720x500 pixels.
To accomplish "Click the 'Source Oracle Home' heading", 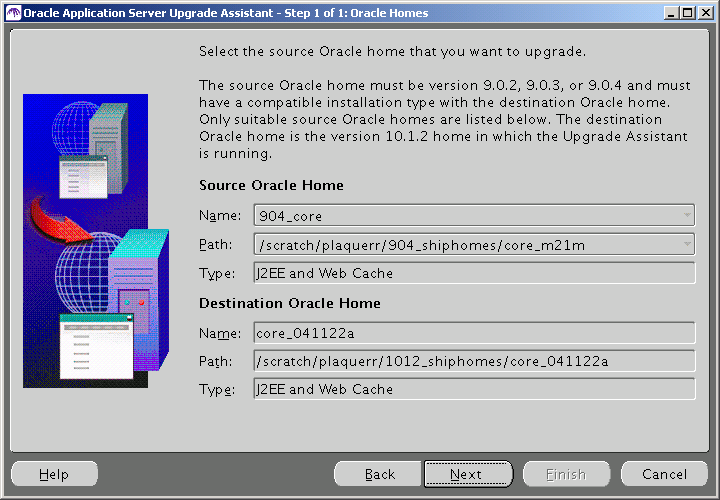I will [271, 185].
